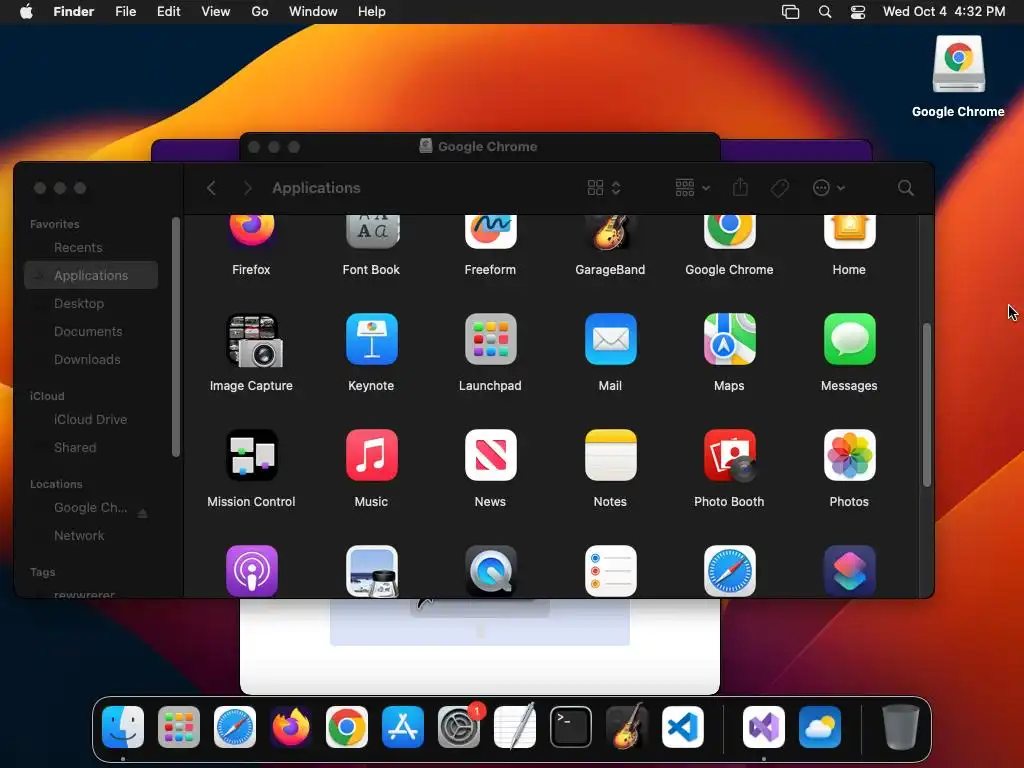This screenshot has width=1024, height=768.
Task: Click the Google Chrome window title bar behind
Action: point(480,147)
